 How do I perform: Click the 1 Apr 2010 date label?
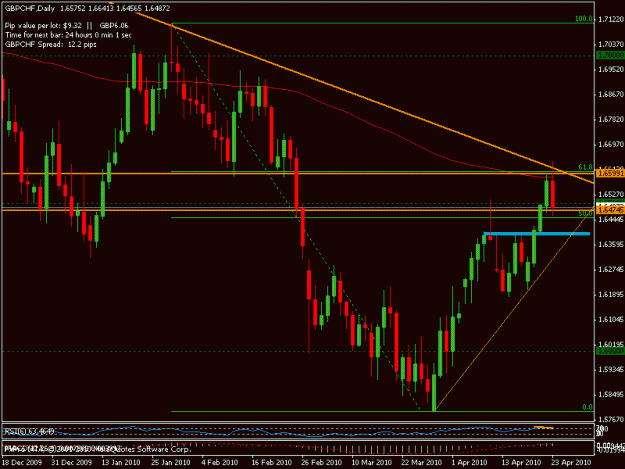tap(470, 462)
